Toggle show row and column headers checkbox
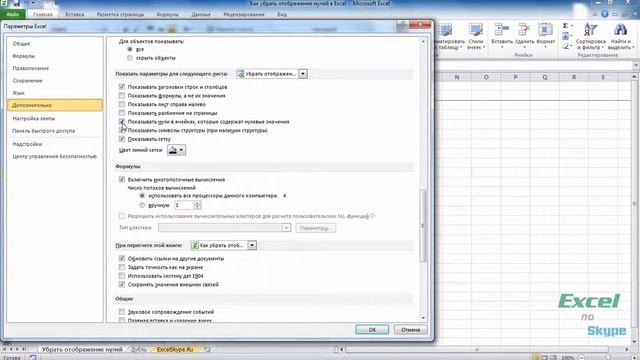The image size is (640, 360). point(122,87)
